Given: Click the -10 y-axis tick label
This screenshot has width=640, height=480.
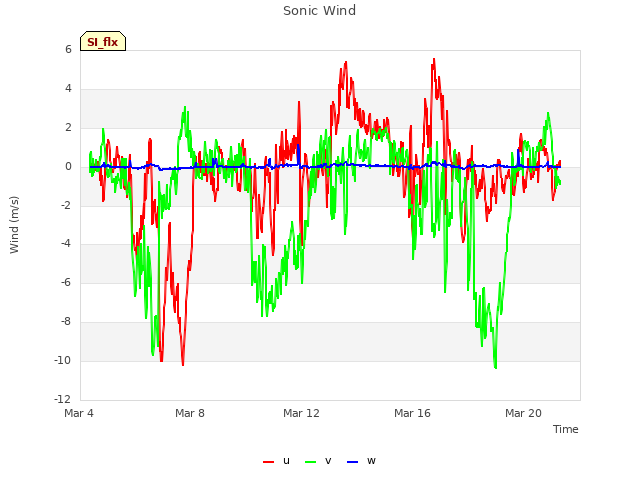Looking at the screenshot, I should [x=62, y=360].
